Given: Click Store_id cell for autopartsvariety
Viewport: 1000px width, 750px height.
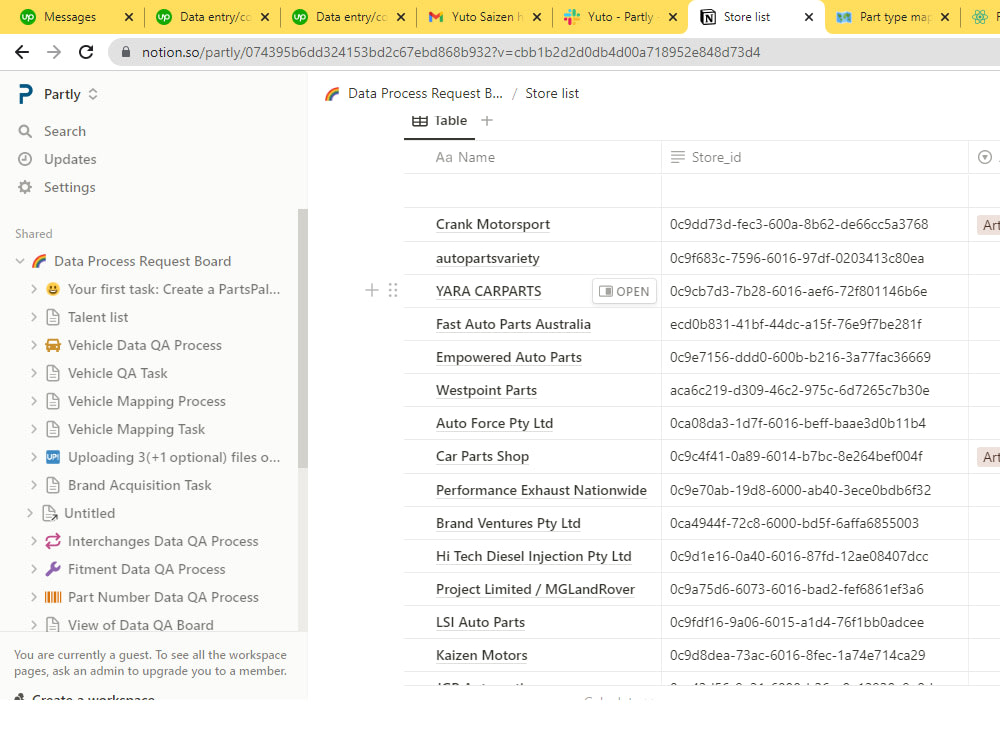Looking at the screenshot, I should point(815,258).
